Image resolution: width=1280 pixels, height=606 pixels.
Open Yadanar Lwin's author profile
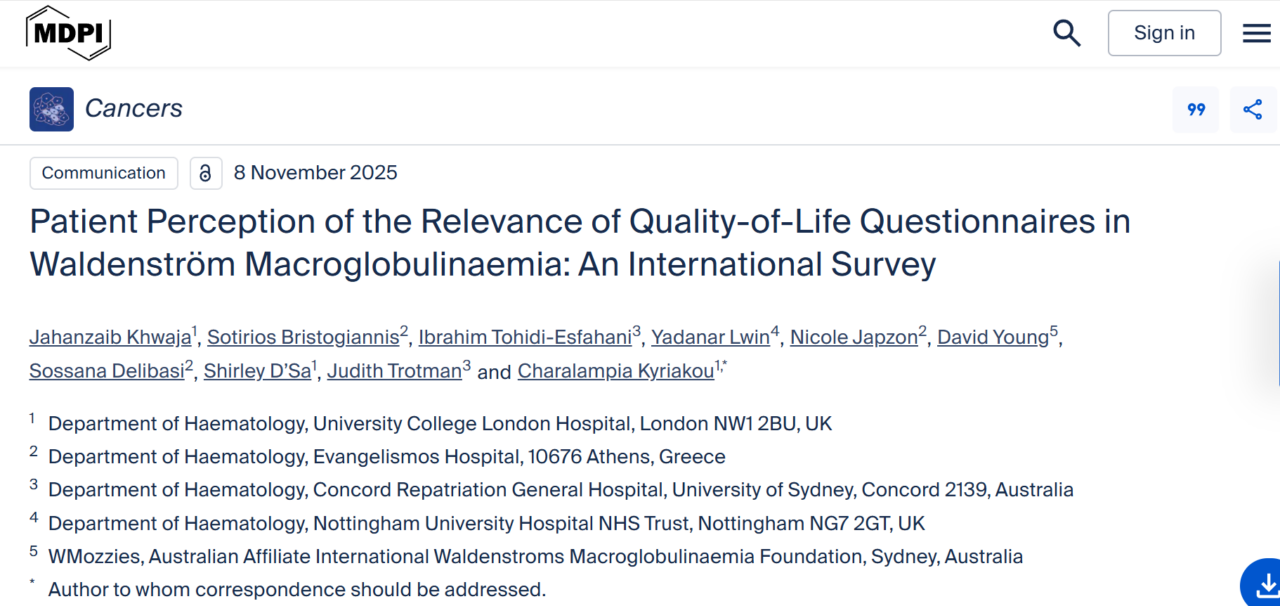(x=710, y=337)
